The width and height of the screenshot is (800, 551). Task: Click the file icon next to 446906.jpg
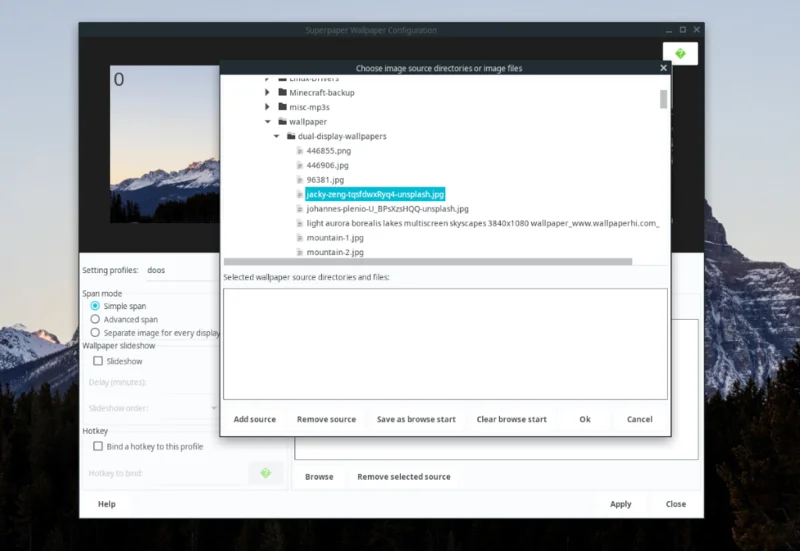coord(300,165)
